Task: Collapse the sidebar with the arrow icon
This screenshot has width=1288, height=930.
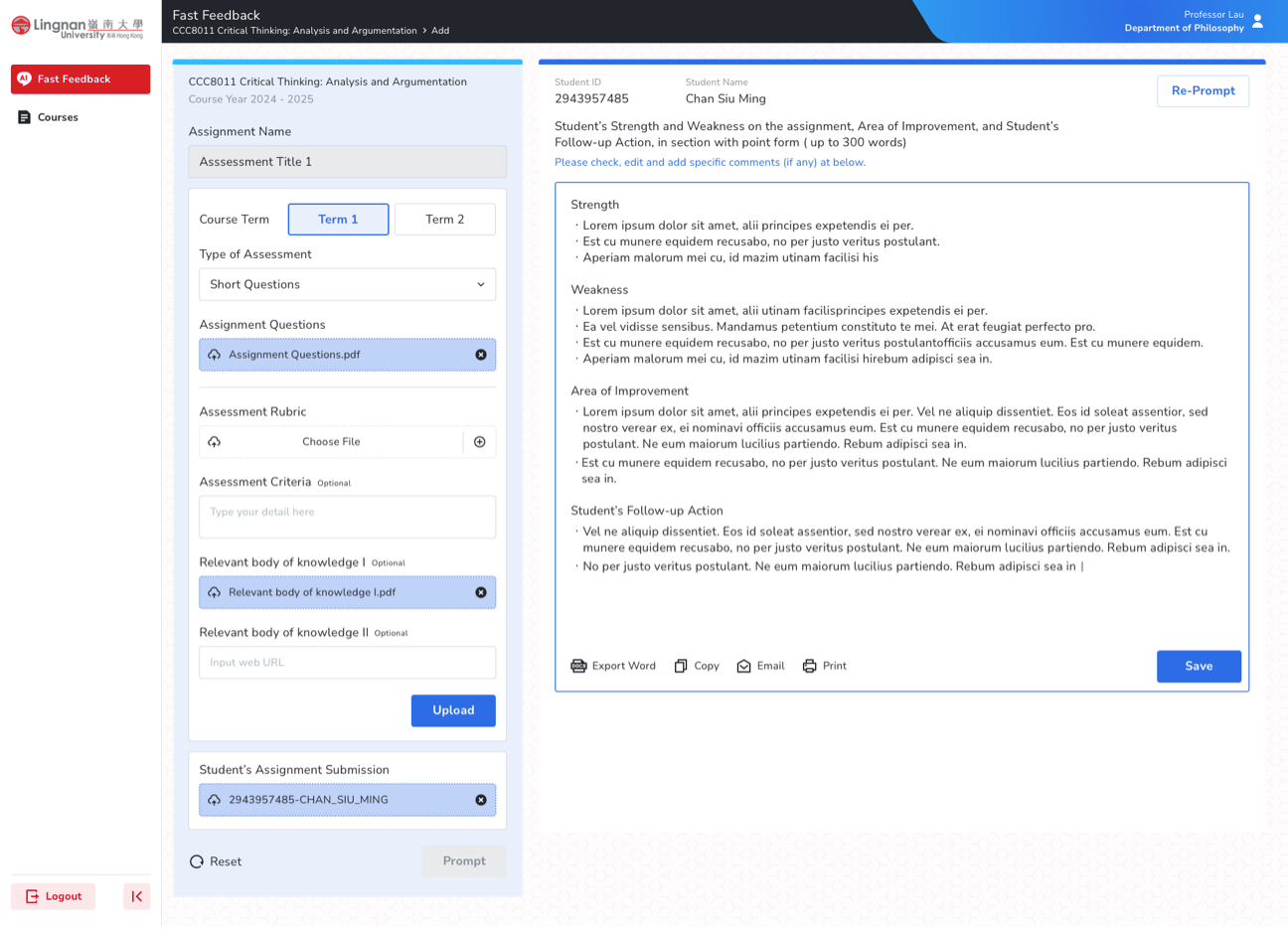Action: click(x=137, y=896)
